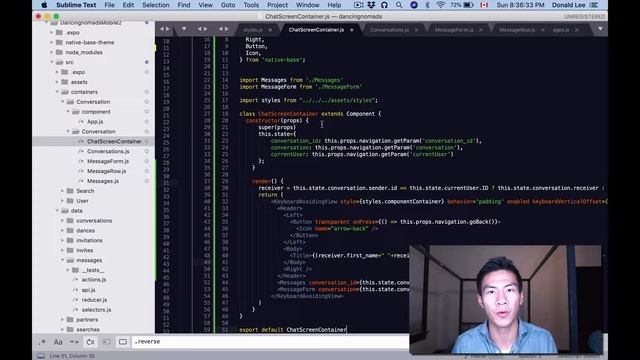This screenshot has width=640, height=360.
Task: Toggle wrap search option
Action: click(90, 342)
